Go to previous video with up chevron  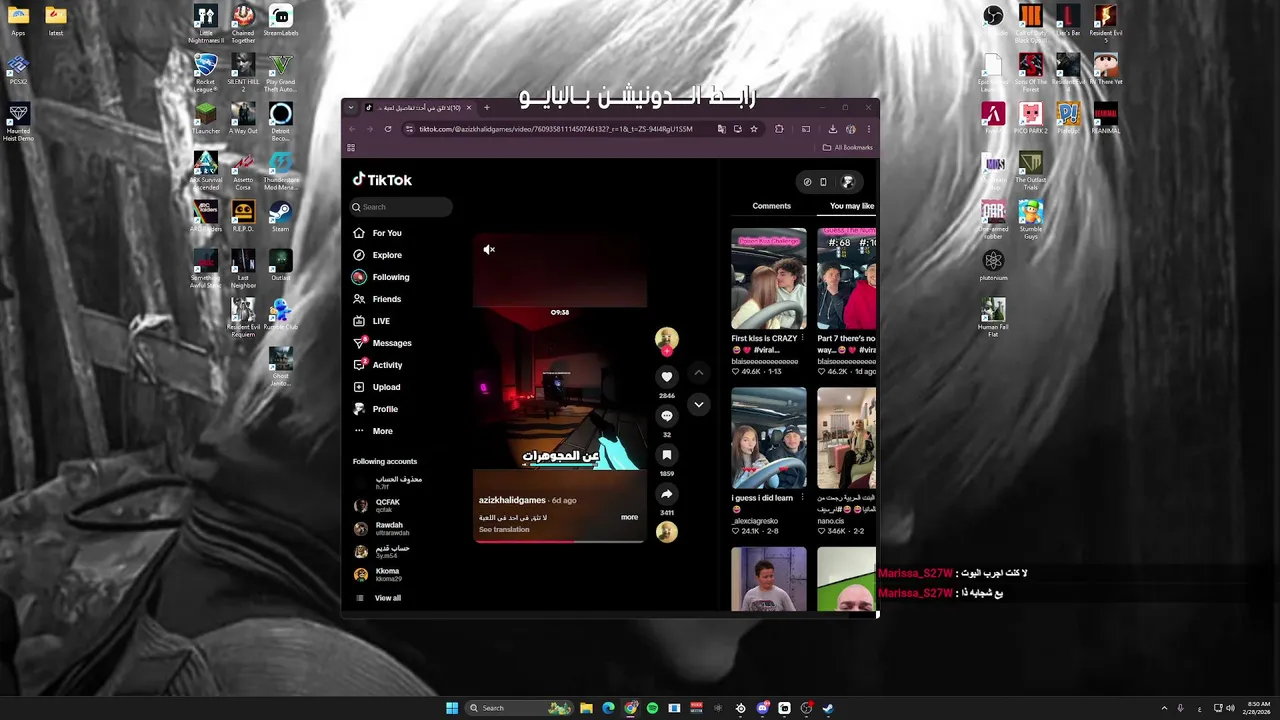click(x=699, y=373)
